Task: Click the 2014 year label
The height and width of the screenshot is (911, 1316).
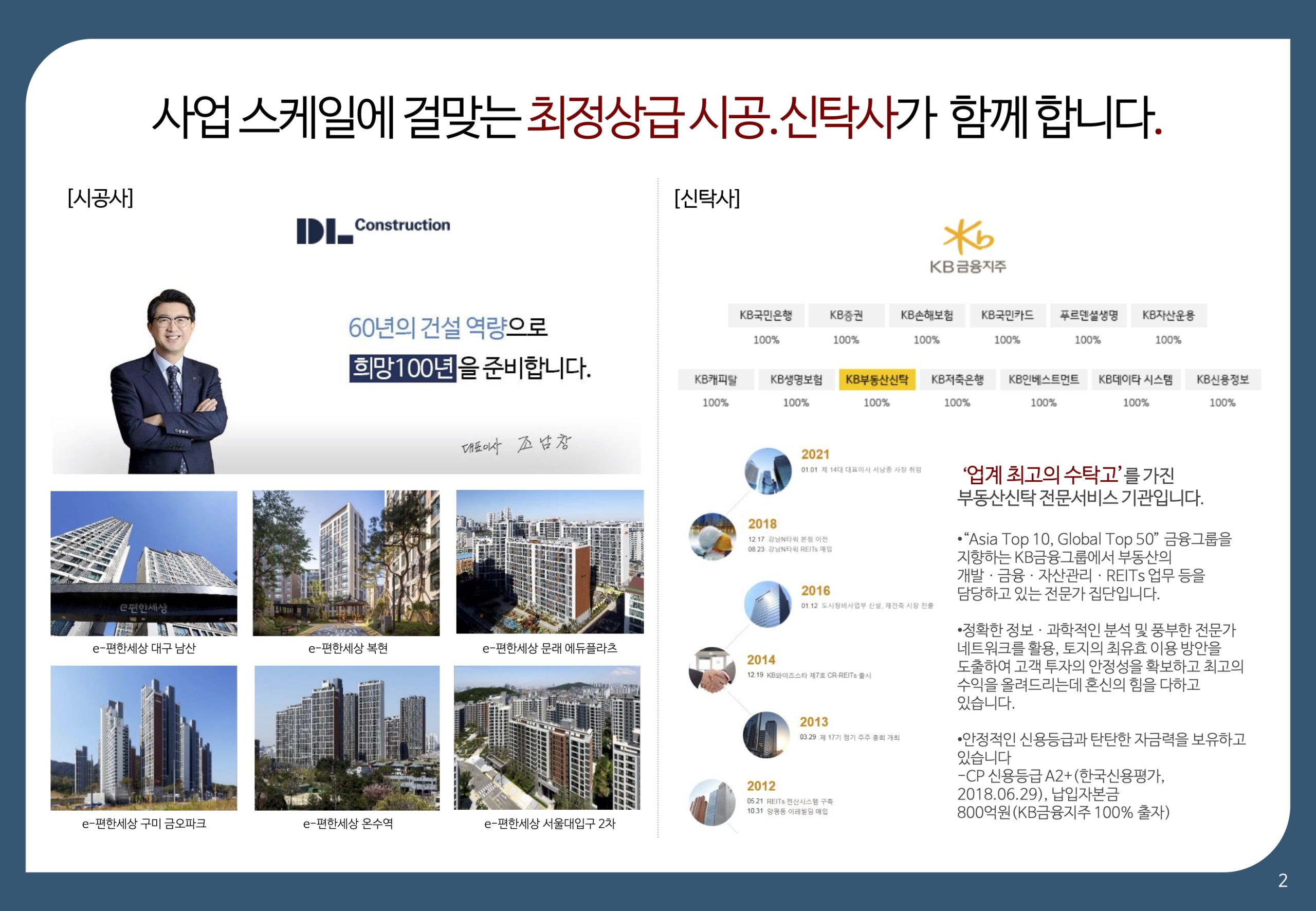Action: 761,660
